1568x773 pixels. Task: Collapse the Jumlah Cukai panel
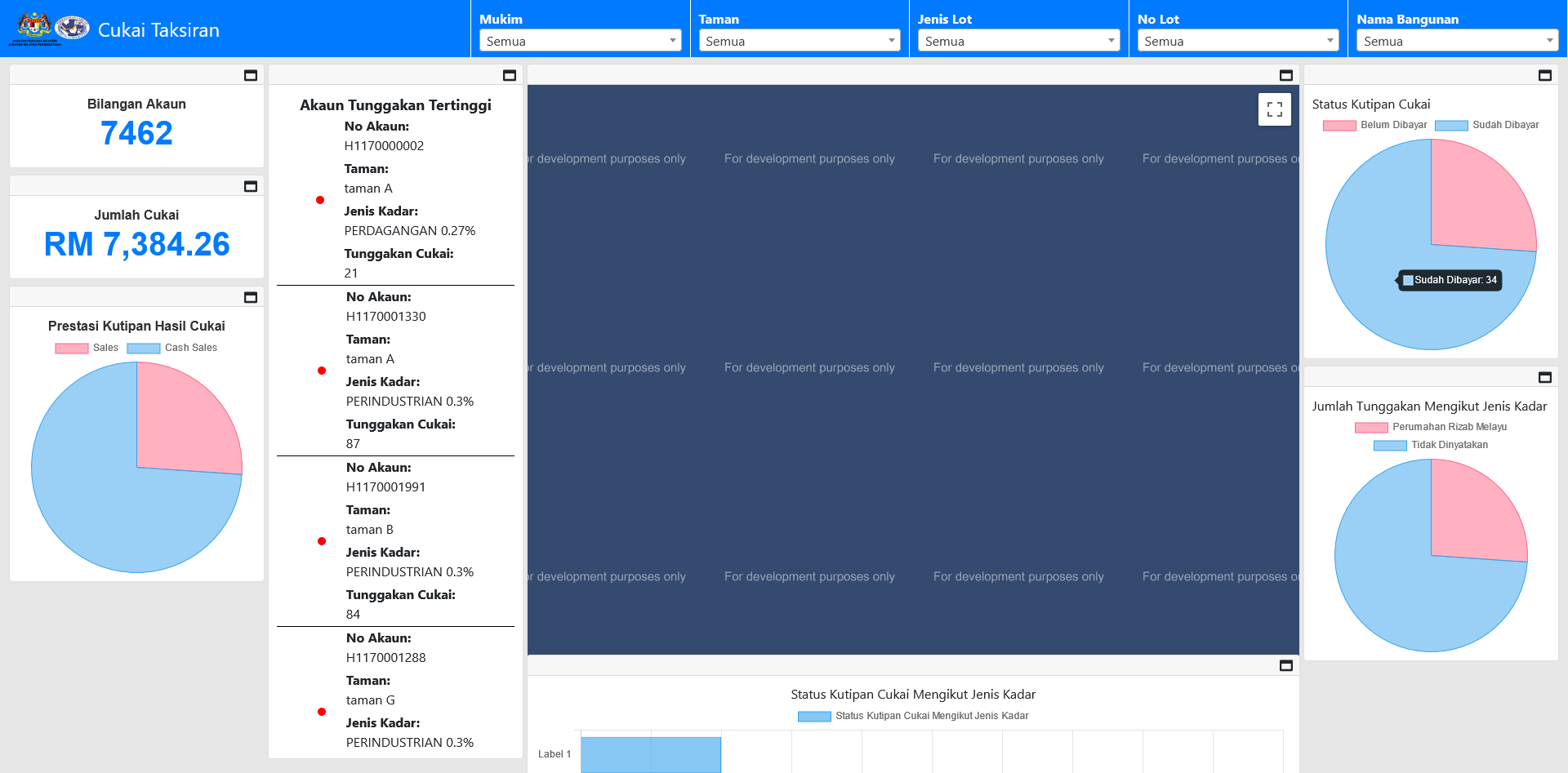(251, 186)
